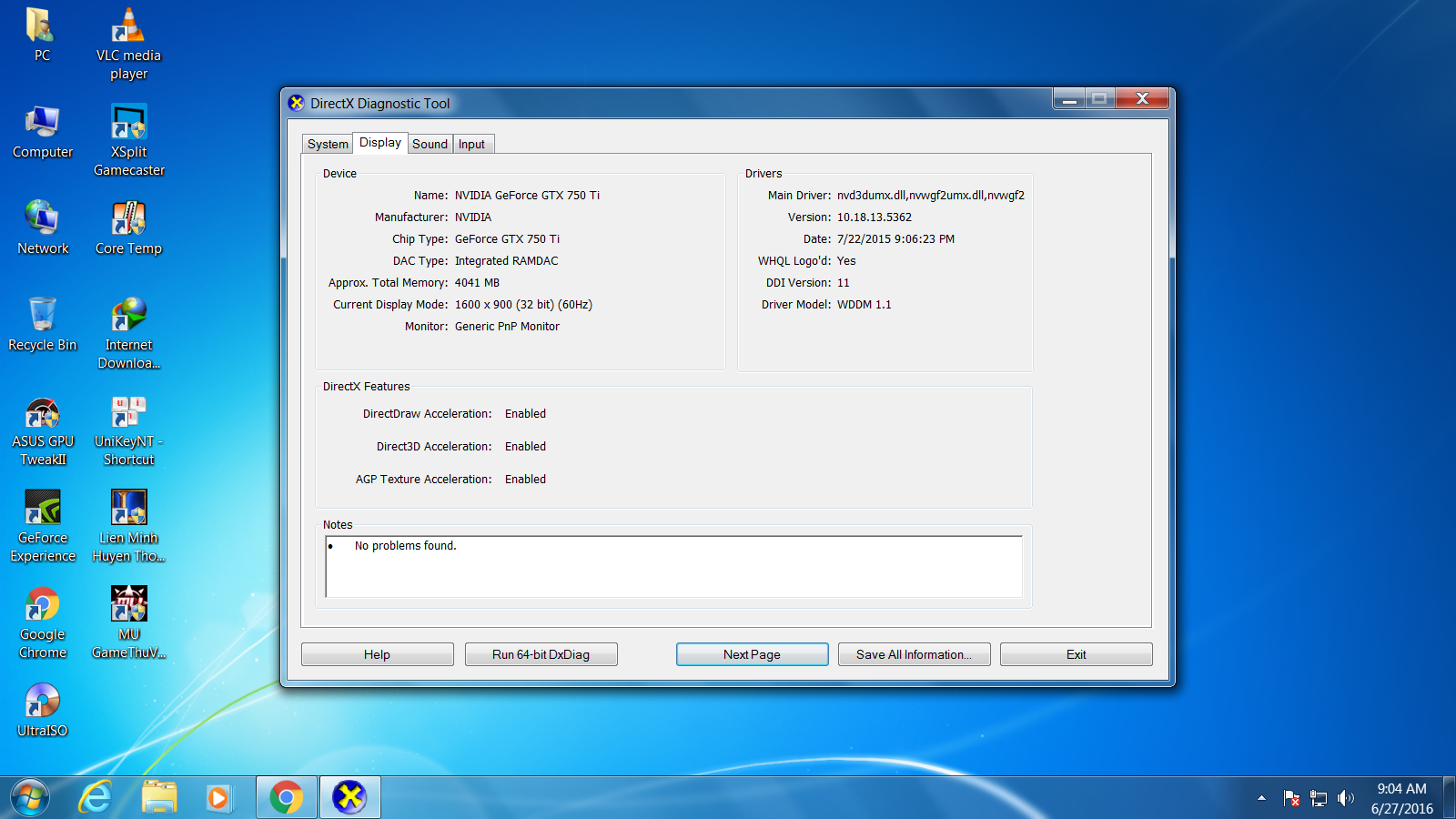Open the Windows Start menu
Screen dimensions: 1456x819
(29, 798)
